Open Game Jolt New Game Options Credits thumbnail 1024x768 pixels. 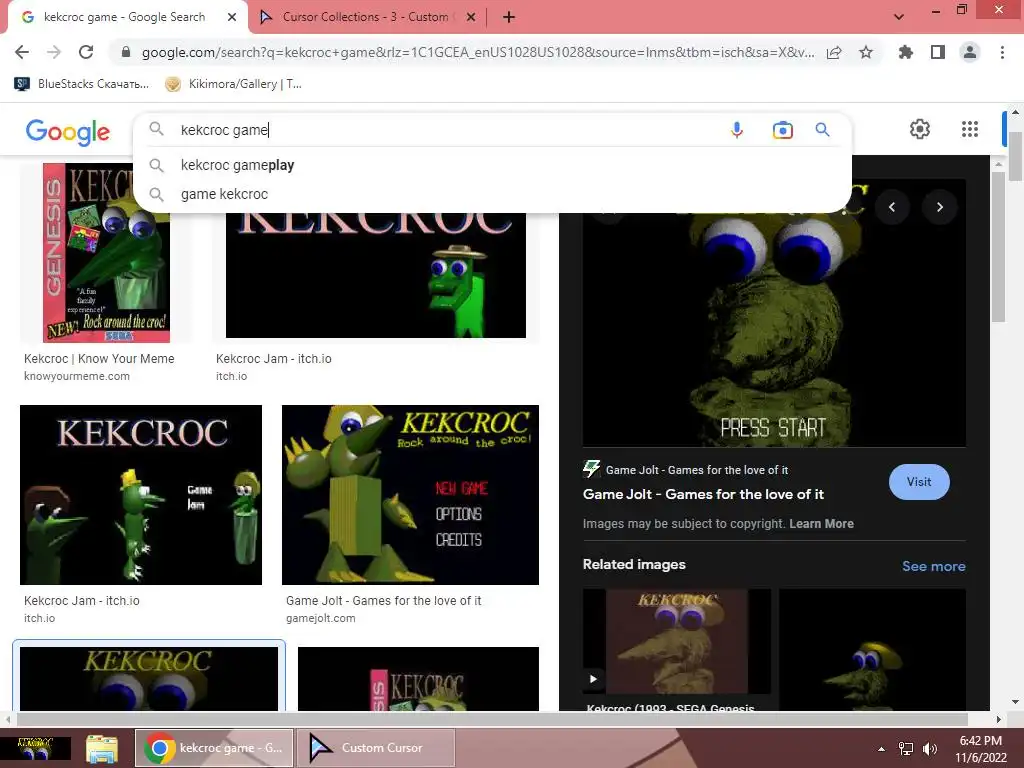point(410,494)
